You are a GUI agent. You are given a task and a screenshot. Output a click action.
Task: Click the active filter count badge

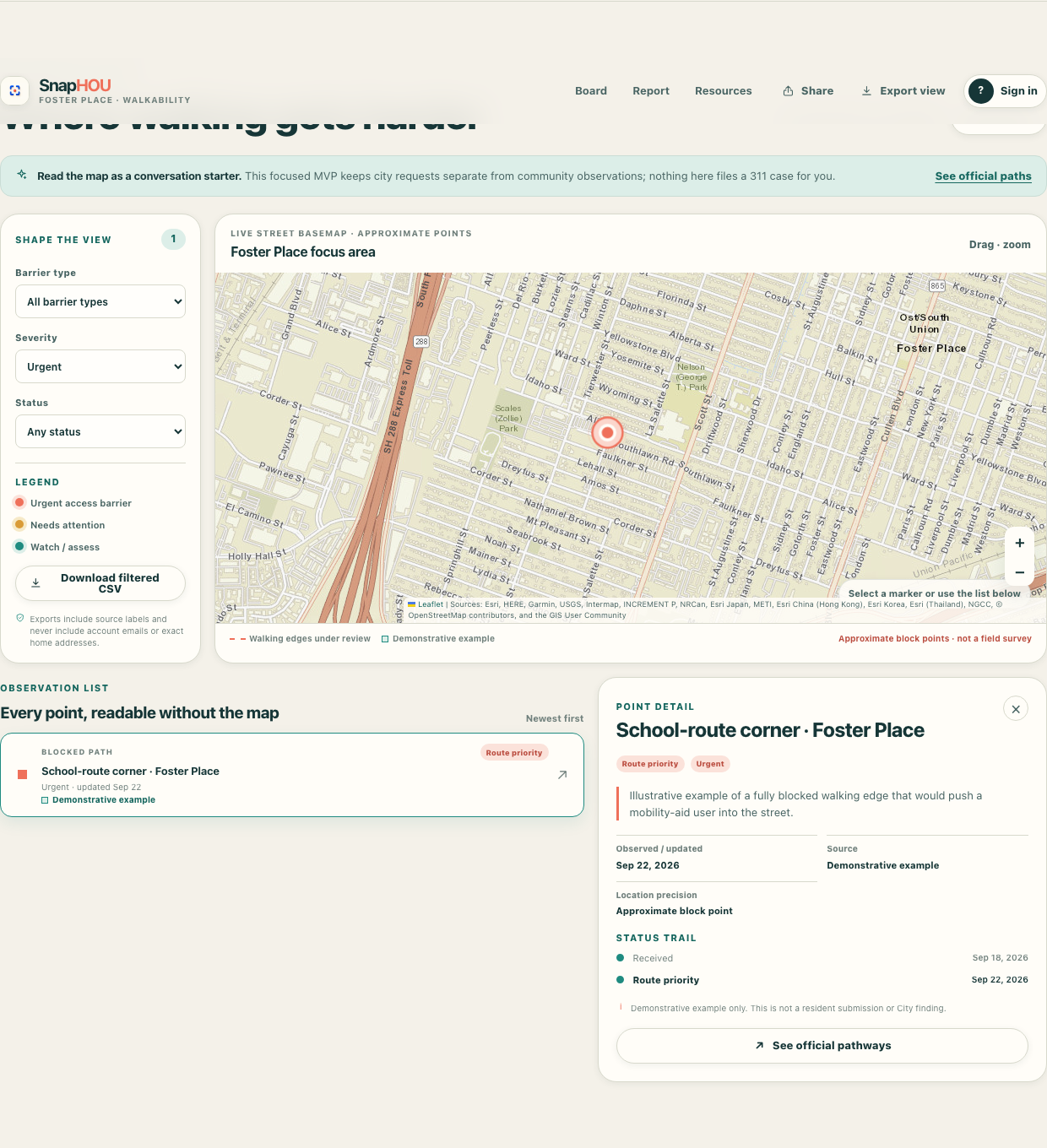click(x=173, y=239)
